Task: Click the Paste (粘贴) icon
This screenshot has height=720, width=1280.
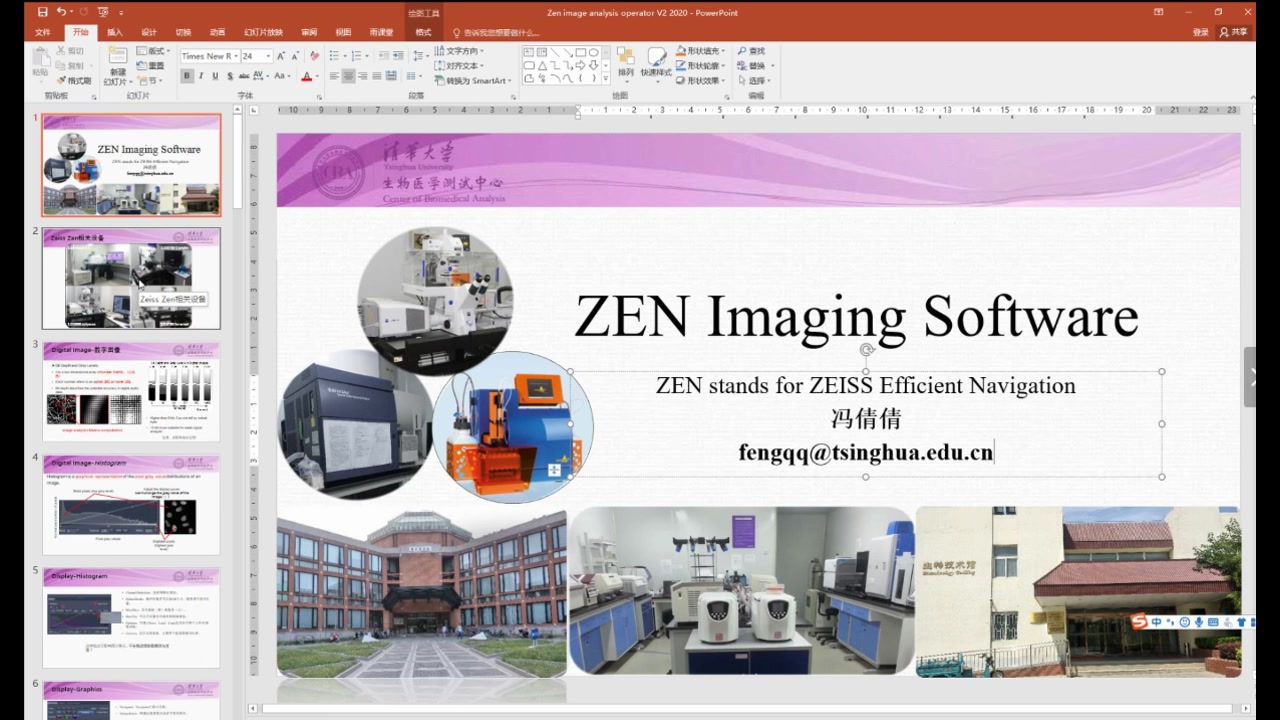Action: coord(40,62)
